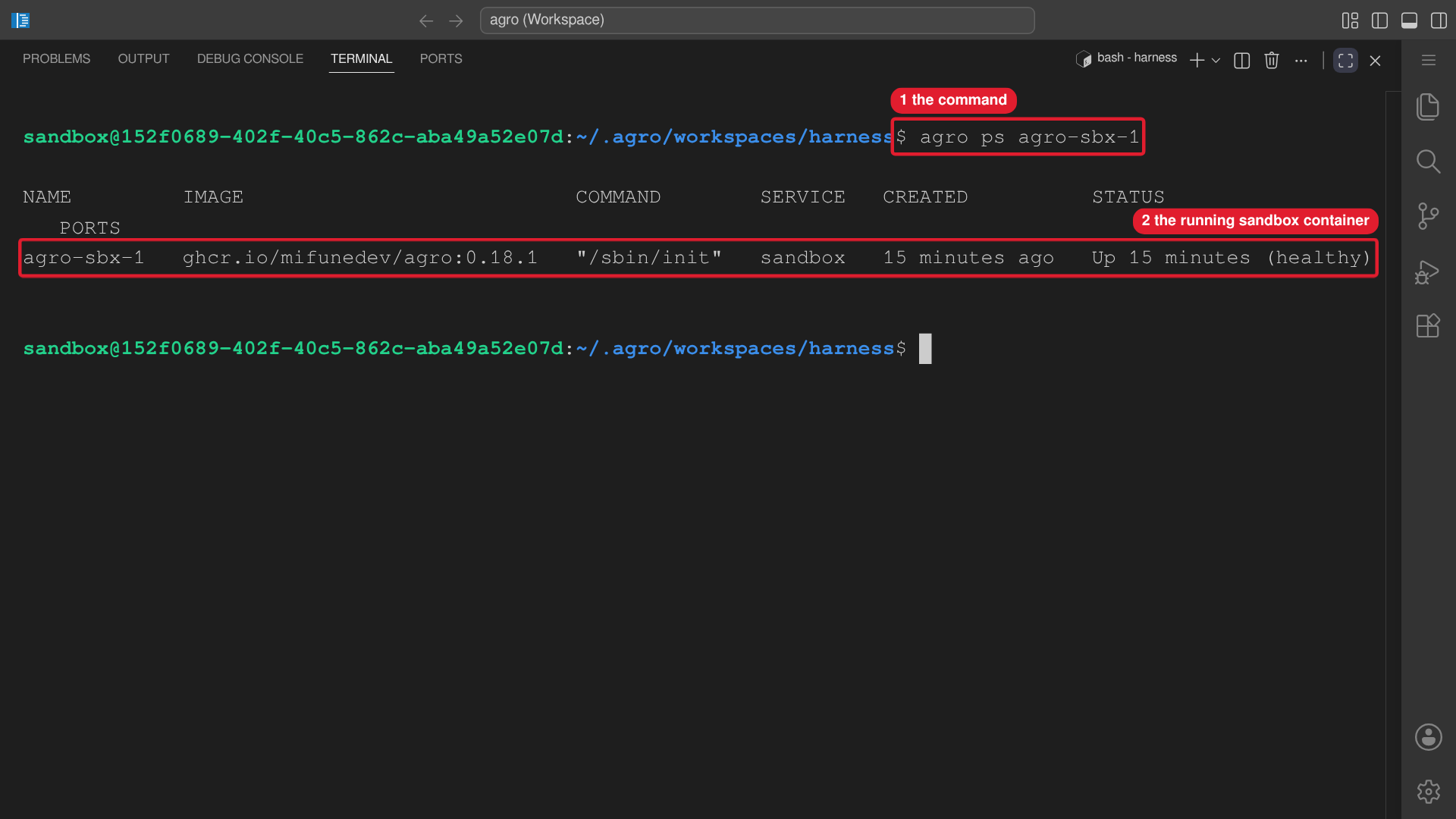Select the TERMINAL tab

[361, 58]
